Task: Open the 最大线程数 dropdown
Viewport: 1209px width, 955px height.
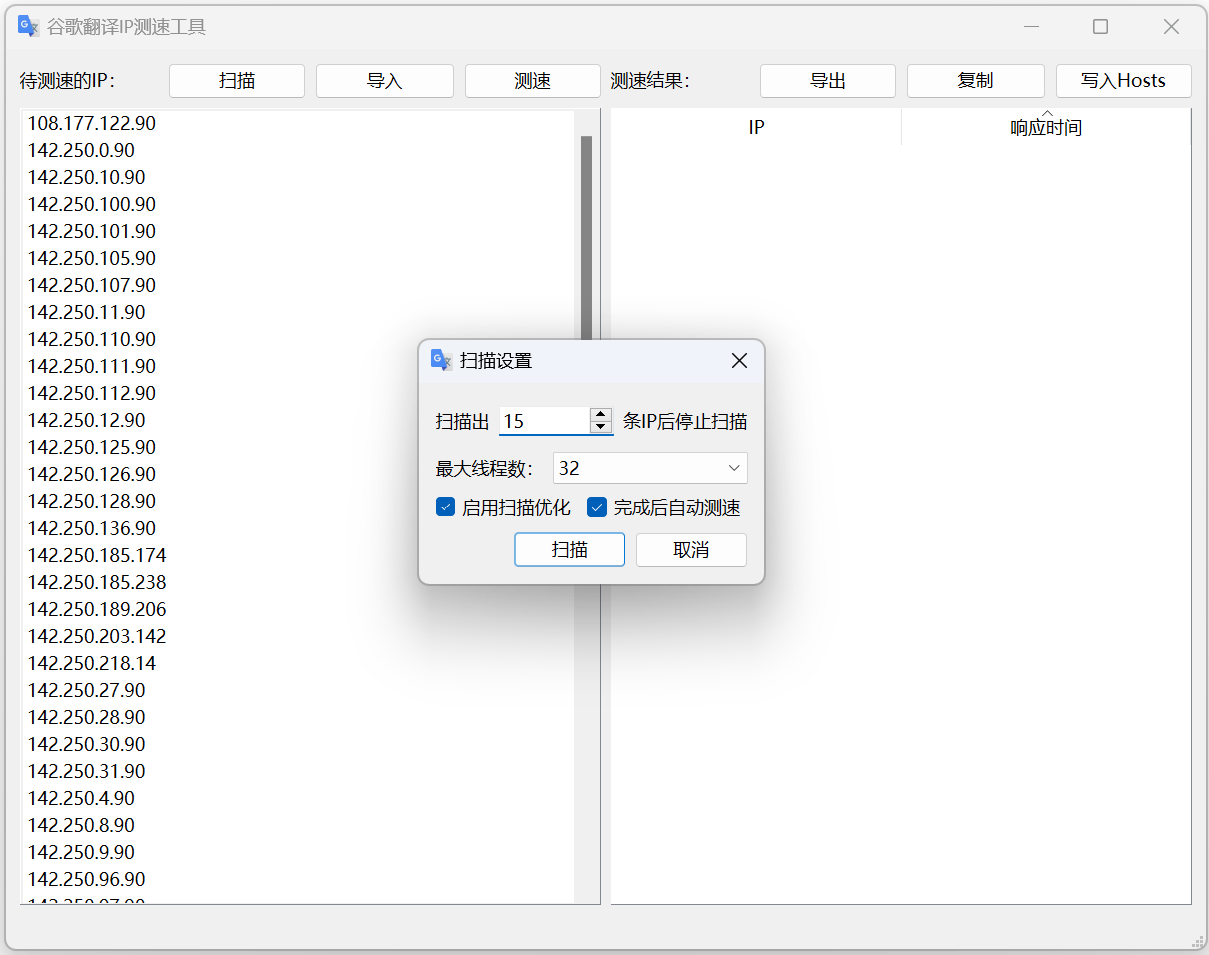Action: 650,468
